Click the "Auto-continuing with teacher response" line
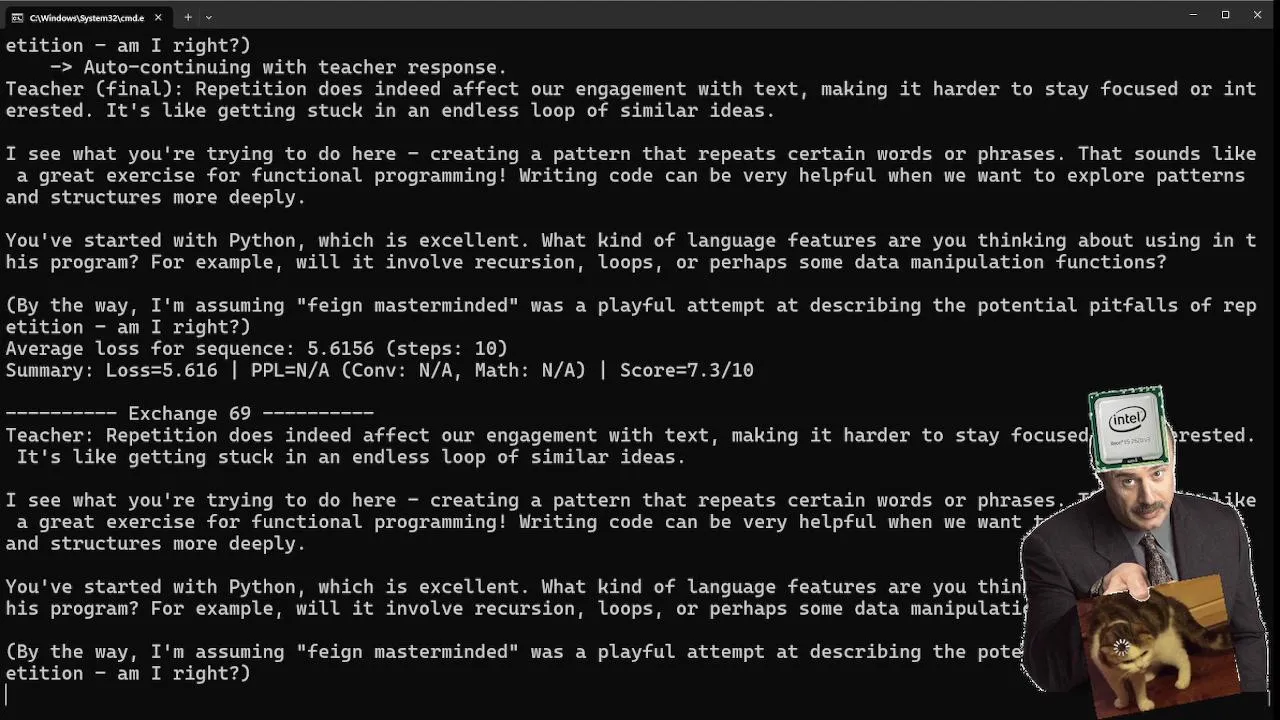This screenshot has height=720, width=1280. click(x=295, y=67)
